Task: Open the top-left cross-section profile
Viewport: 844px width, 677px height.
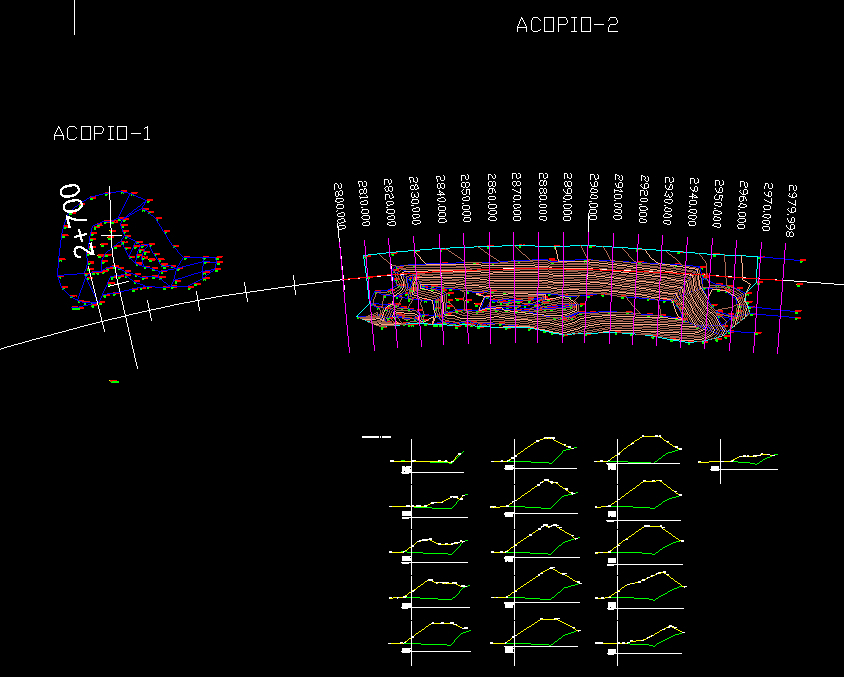Action: (x=430, y=459)
